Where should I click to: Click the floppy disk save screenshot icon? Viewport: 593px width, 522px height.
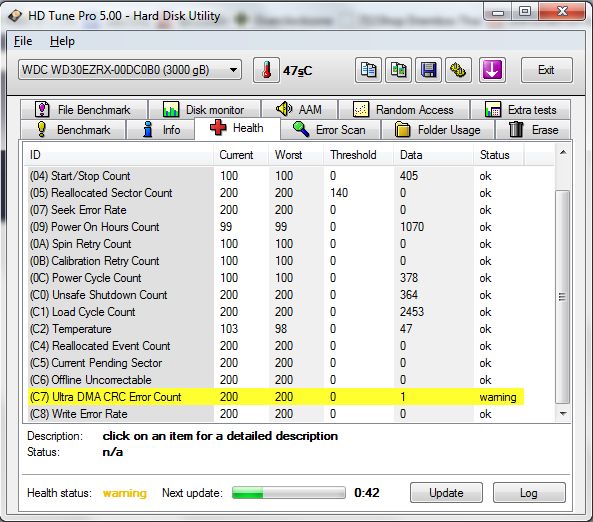click(x=428, y=70)
